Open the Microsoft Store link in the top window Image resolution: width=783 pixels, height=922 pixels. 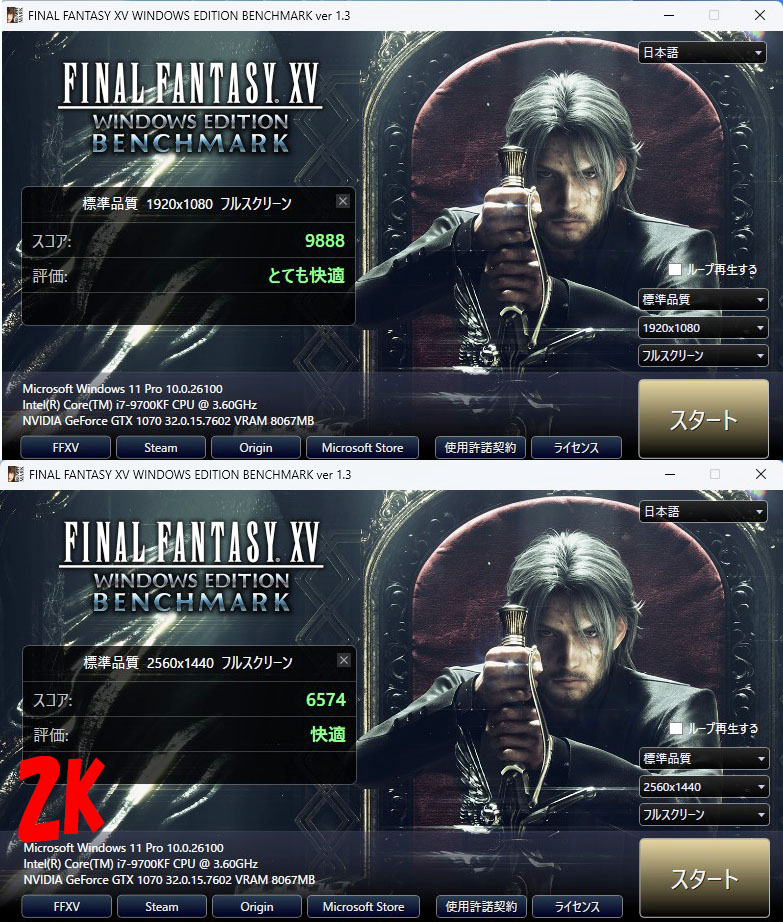coord(362,447)
